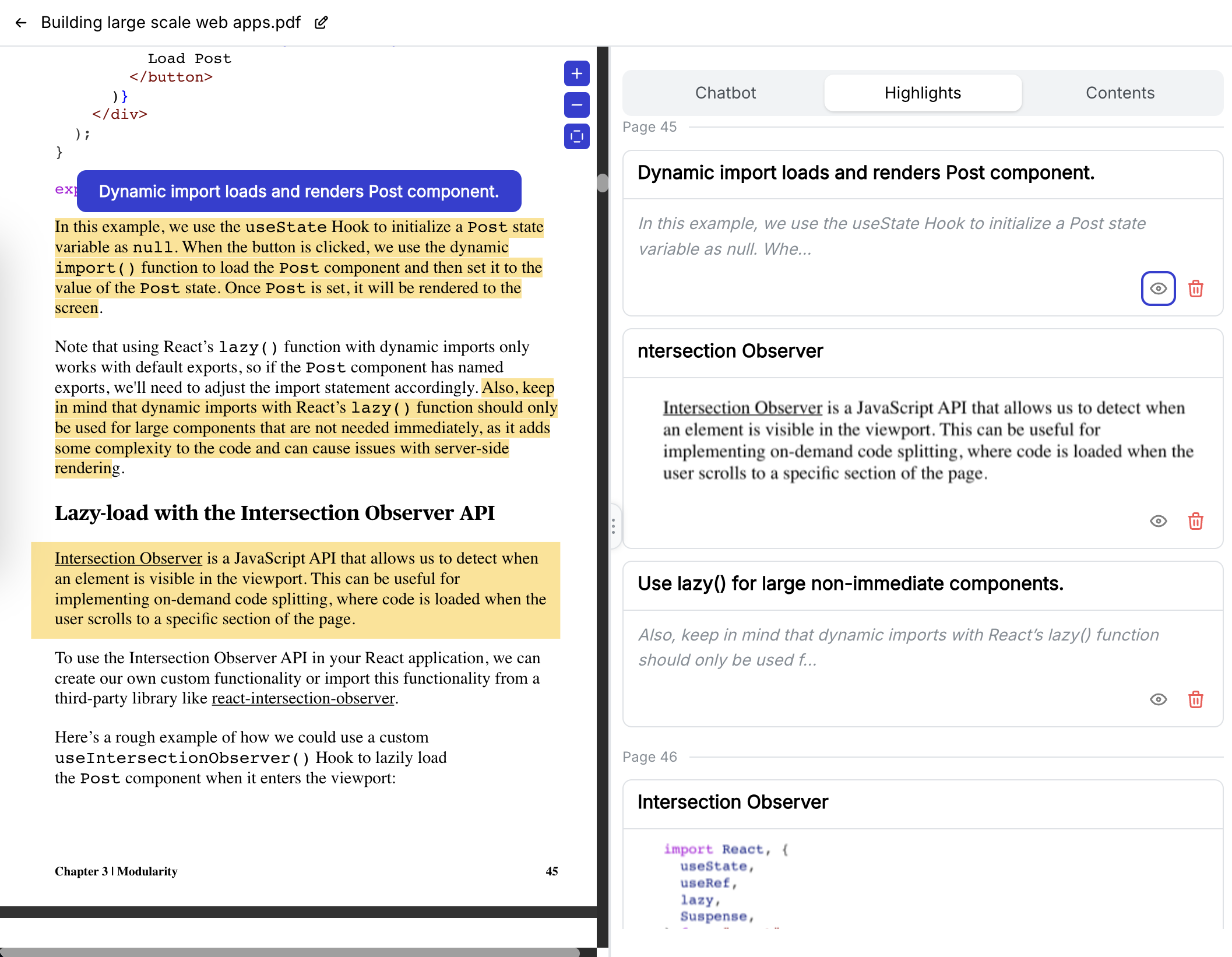
Task: Click the document title Building large scale web apps.pdf
Action: point(171,23)
